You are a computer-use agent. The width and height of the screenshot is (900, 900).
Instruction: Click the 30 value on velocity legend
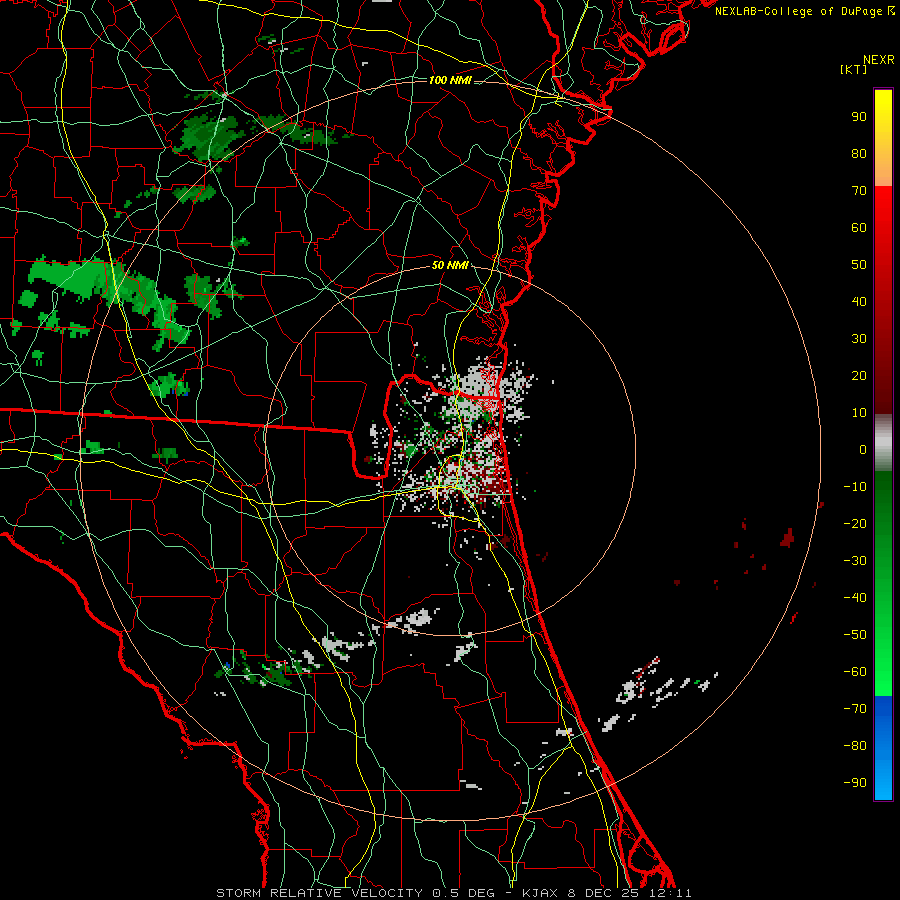[859, 339]
